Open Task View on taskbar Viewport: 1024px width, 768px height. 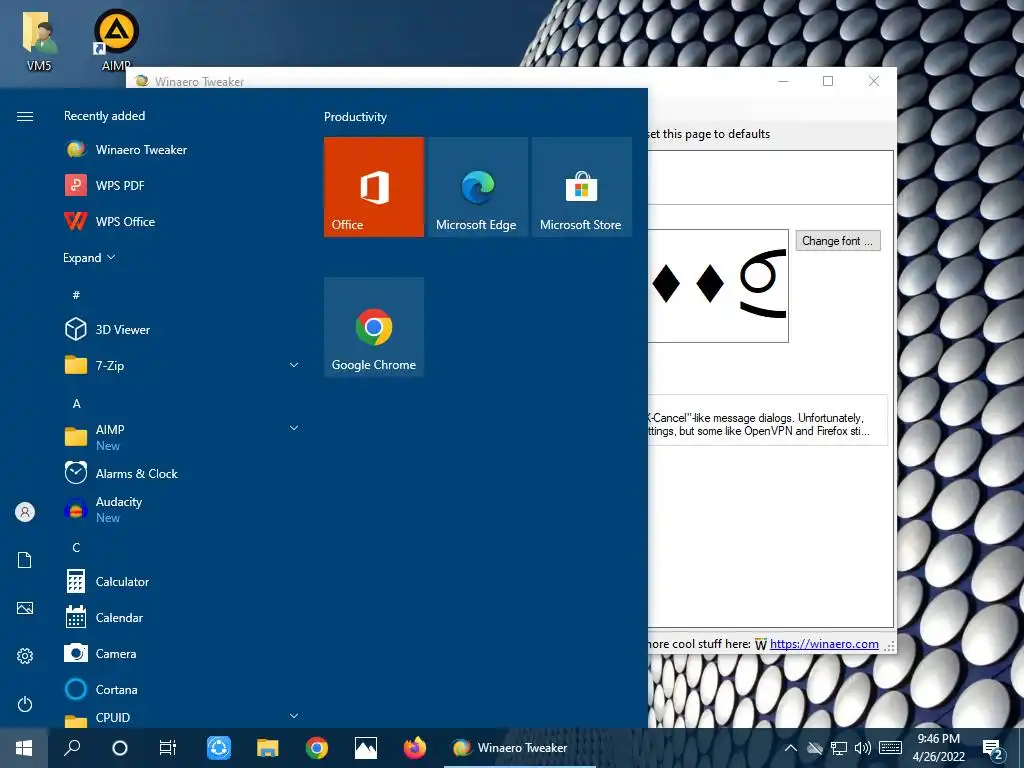click(168, 748)
